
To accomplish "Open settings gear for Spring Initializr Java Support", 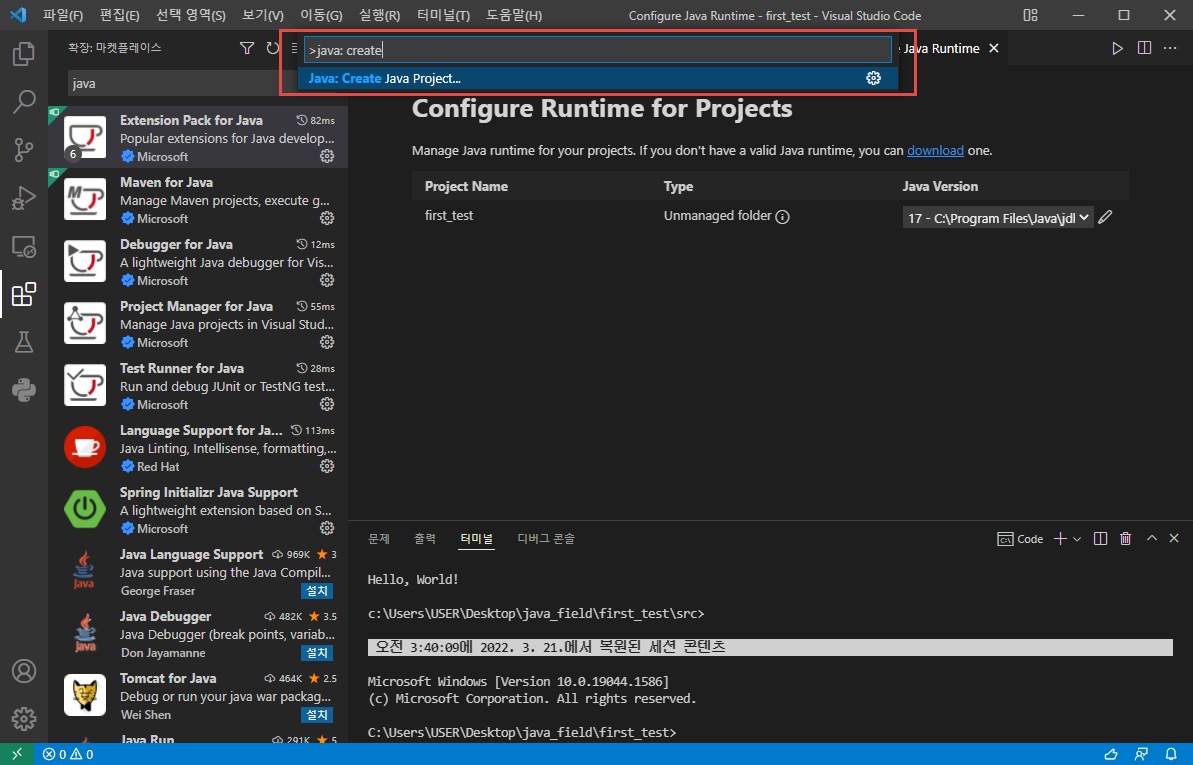I will coord(327,528).
